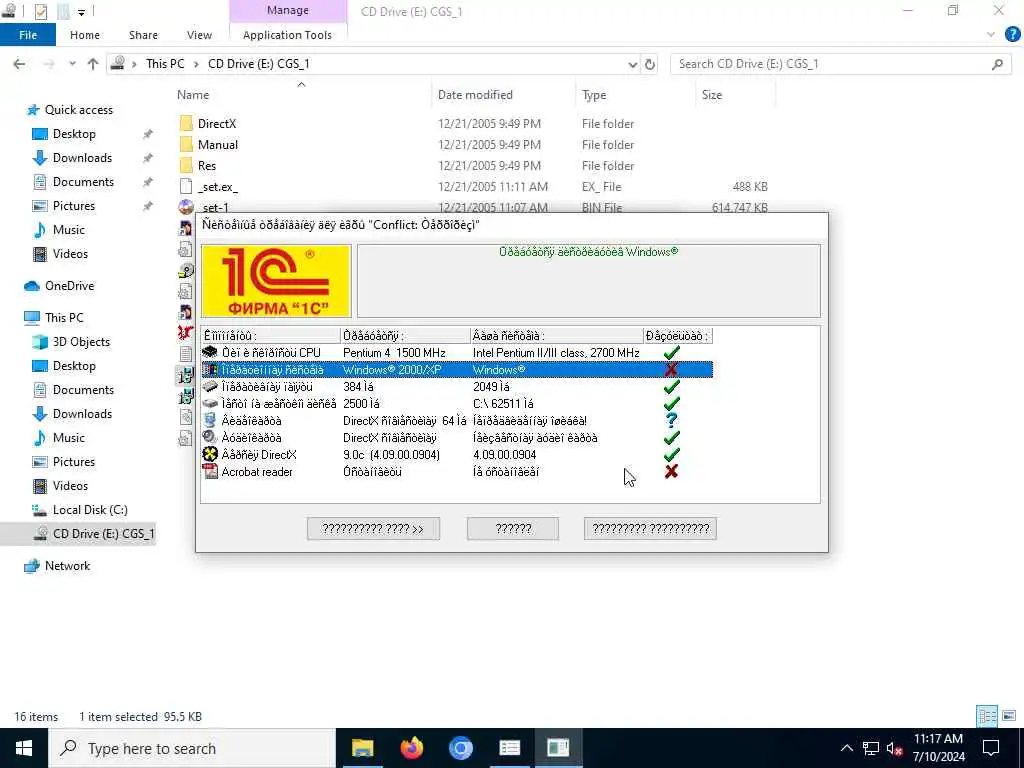Image resolution: width=1024 pixels, height=768 pixels.
Task: Open the Share ribbon tab
Action: (x=143, y=35)
